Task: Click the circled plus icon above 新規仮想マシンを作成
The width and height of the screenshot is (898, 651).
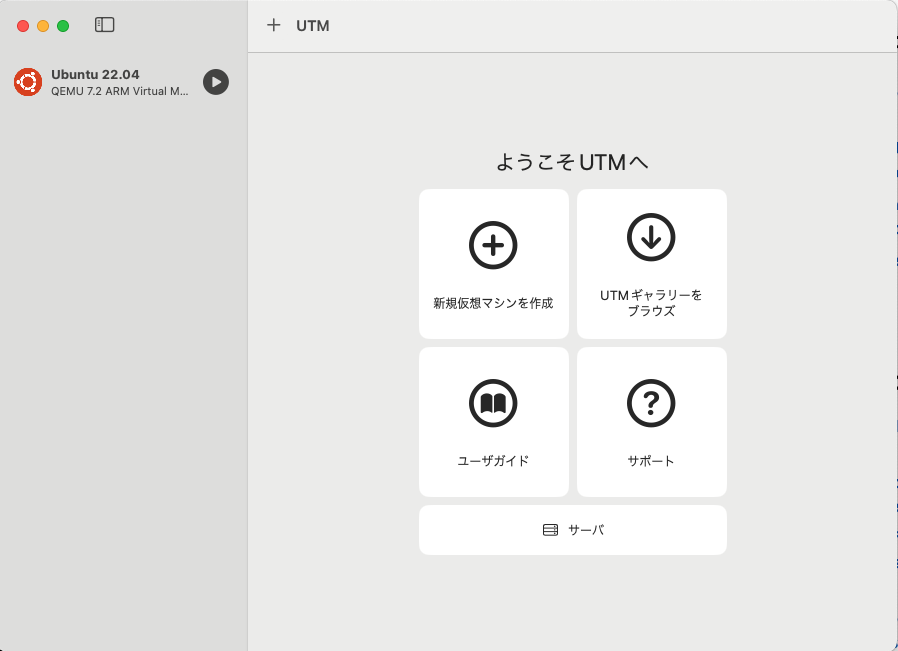Action: [x=493, y=244]
